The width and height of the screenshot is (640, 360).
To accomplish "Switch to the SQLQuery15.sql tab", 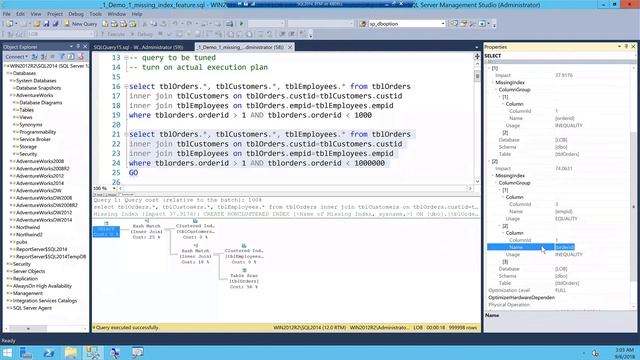I will (x=138, y=47).
